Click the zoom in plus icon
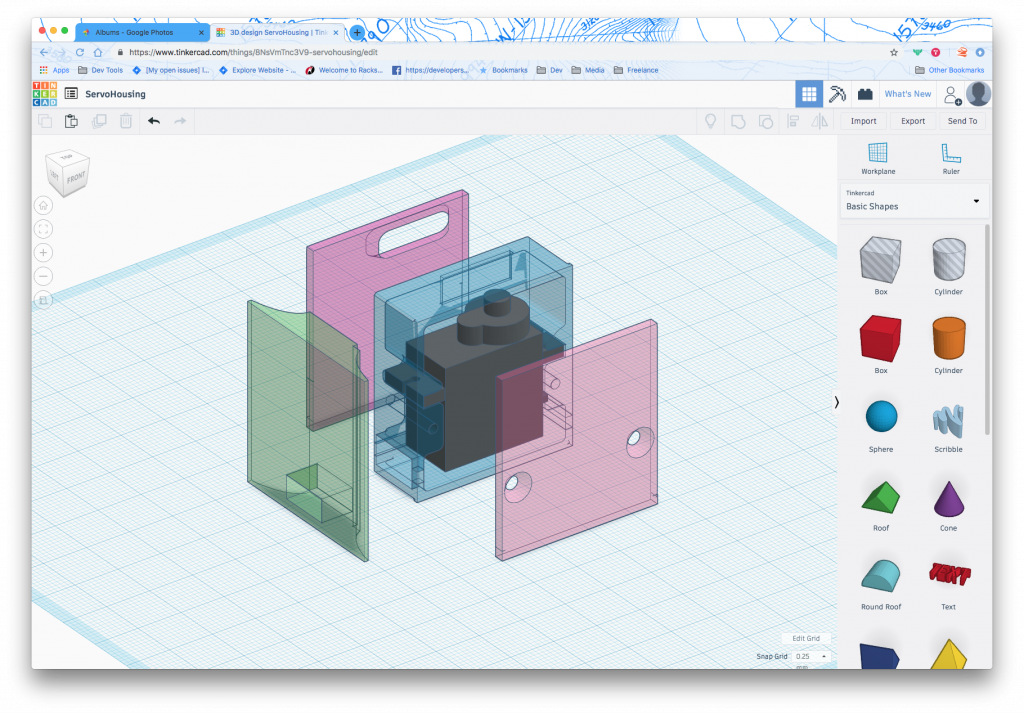 (x=44, y=252)
